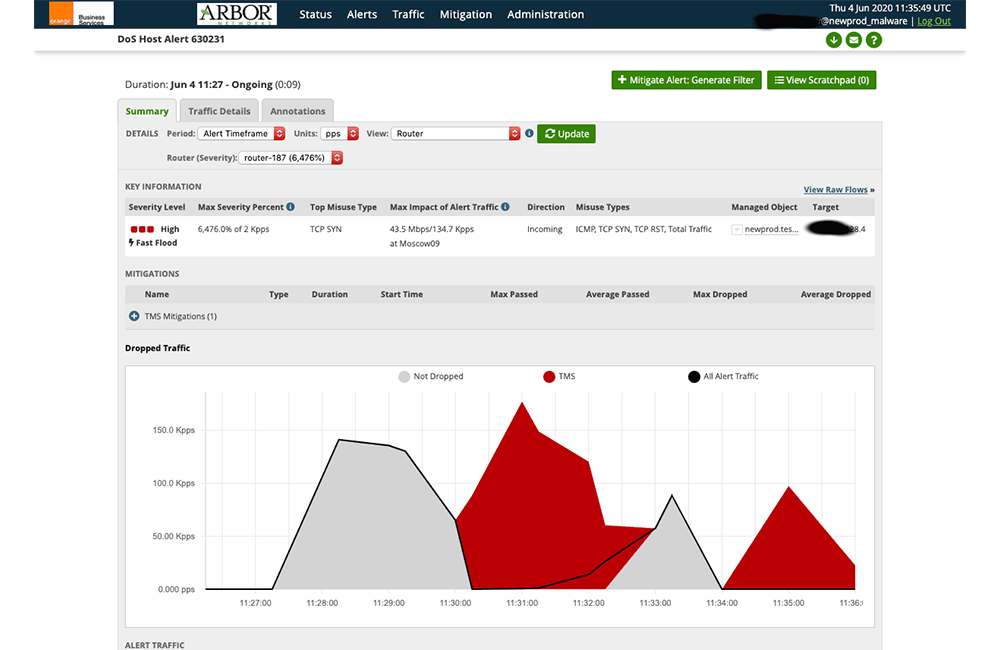Click View Scratchpad (0) button
This screenshot has width=1000, height=650.
[821, 80]
